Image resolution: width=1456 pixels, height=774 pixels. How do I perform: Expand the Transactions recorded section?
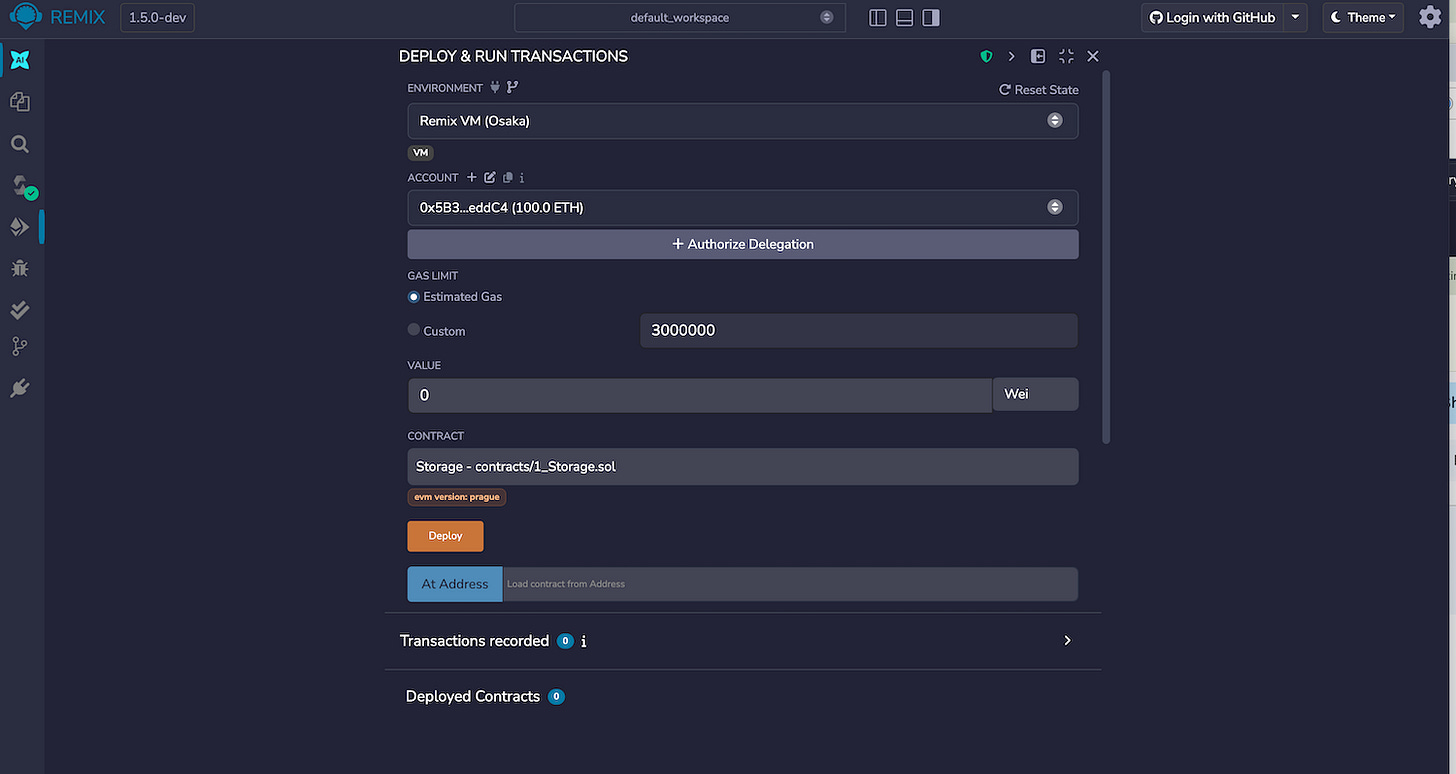click(1067, 641)
